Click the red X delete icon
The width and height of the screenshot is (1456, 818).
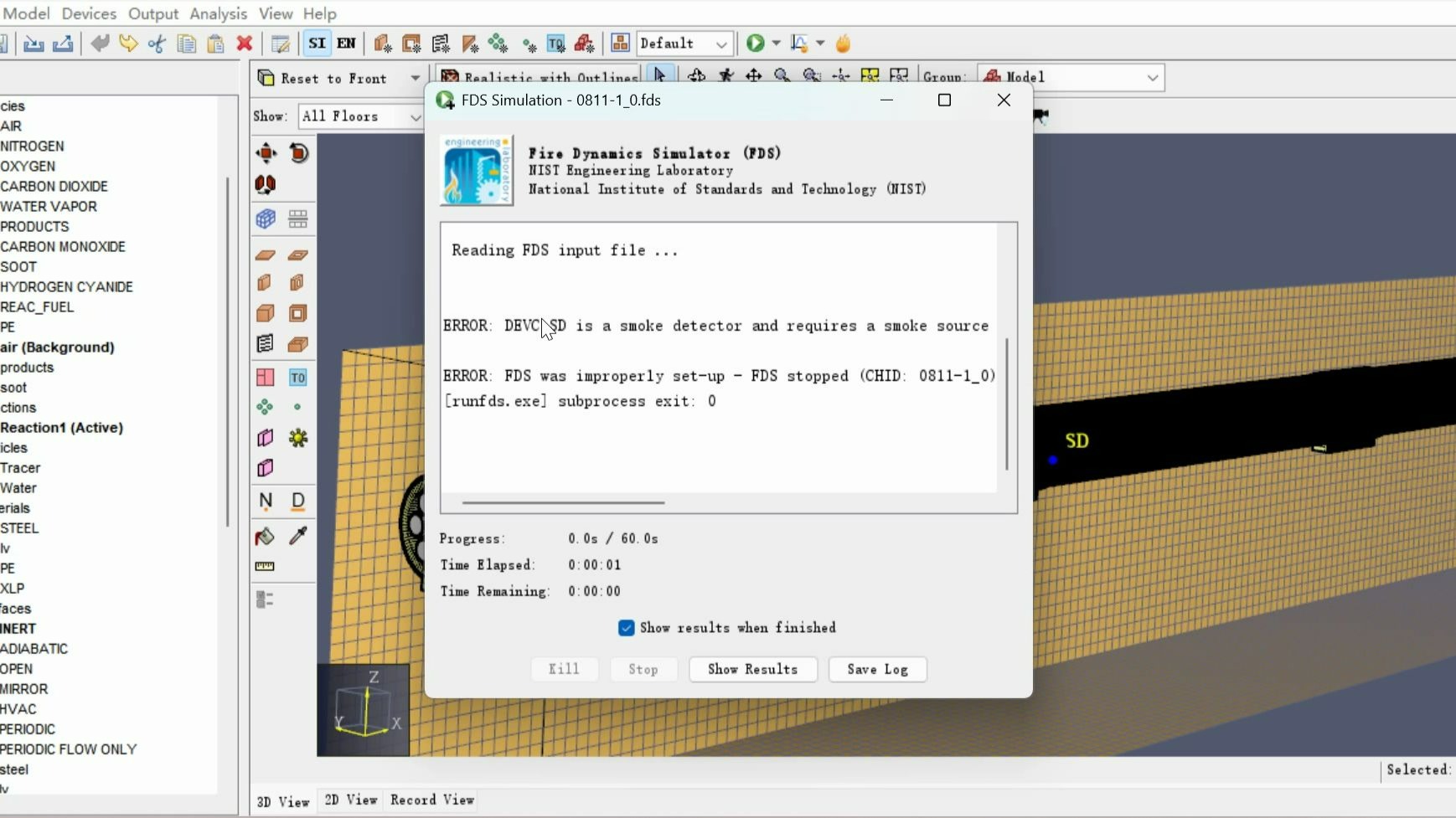point(245,44)
